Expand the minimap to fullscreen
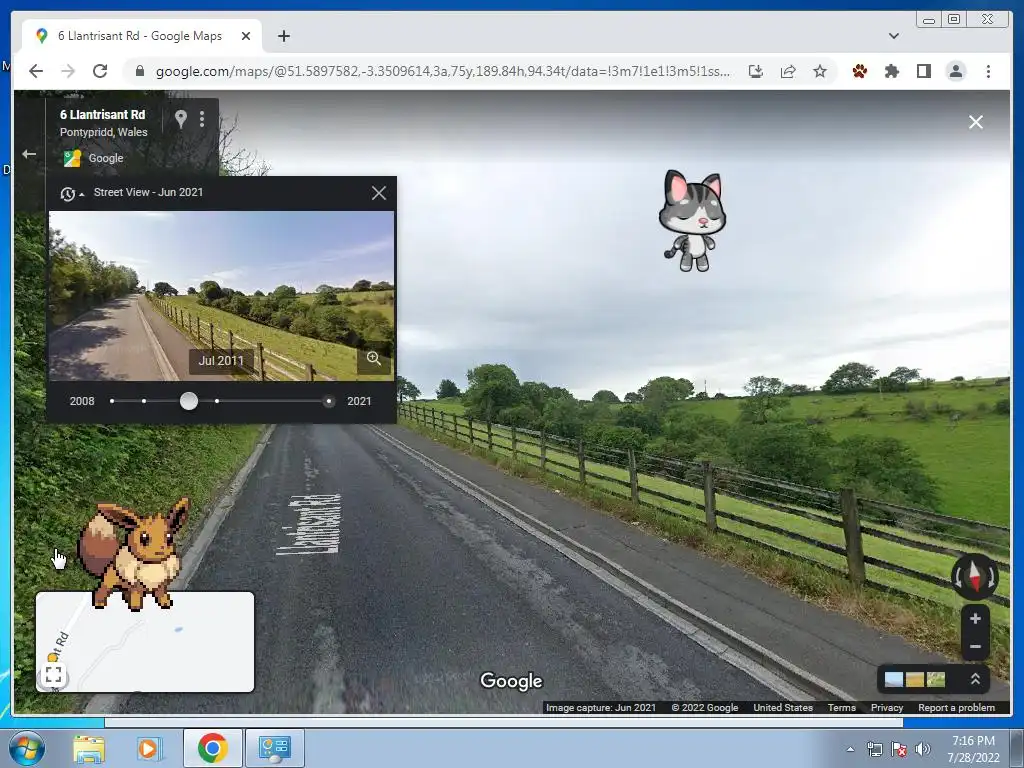 point(54,675)
